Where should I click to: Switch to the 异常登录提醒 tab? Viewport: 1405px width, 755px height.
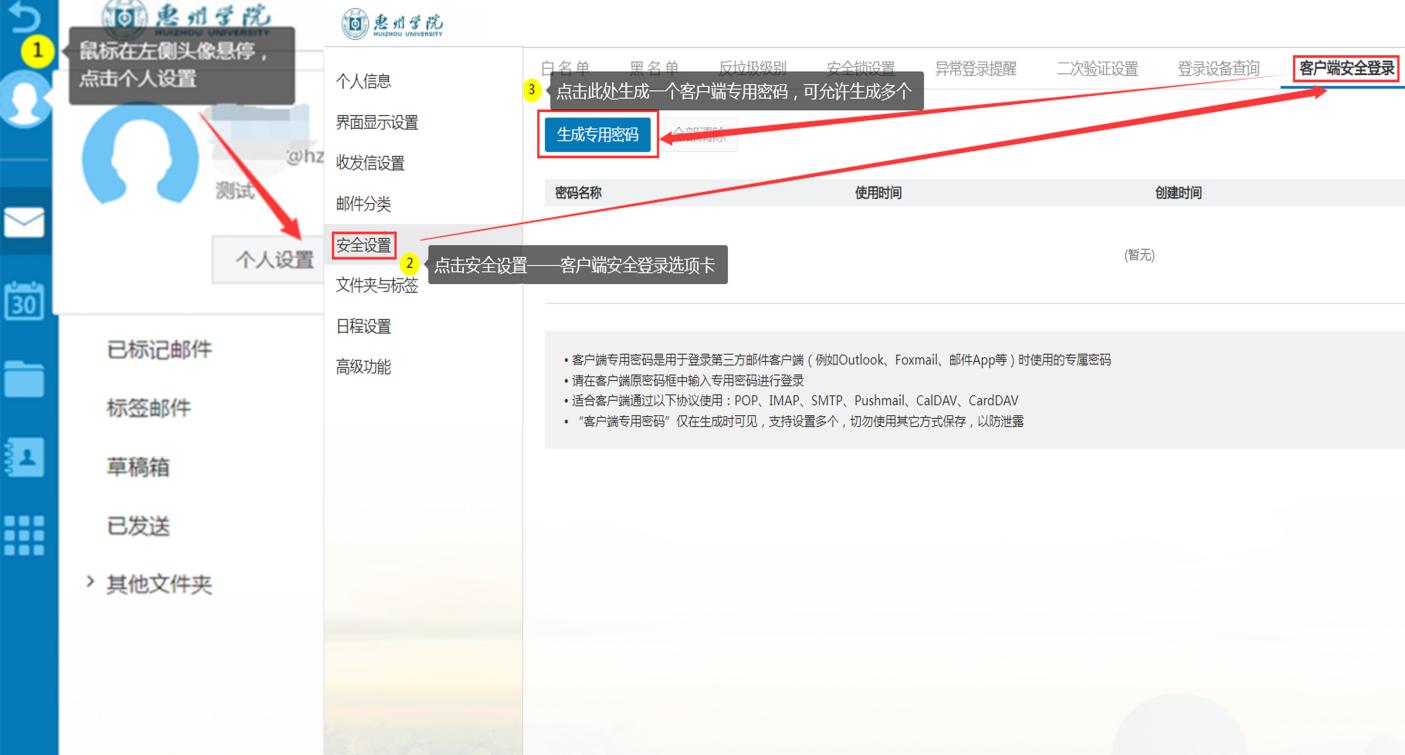click(x=975, y=69)
